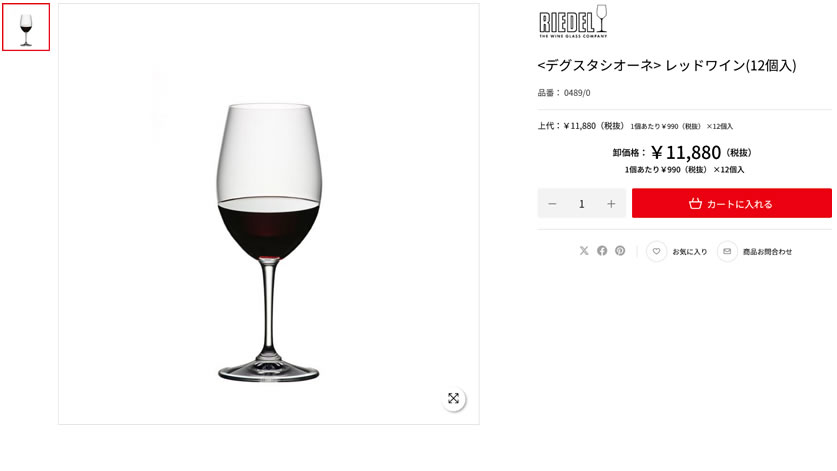Click product title デグスタシオーネ レッドワイン
837x471 pixels.
(x=667, y=66)
